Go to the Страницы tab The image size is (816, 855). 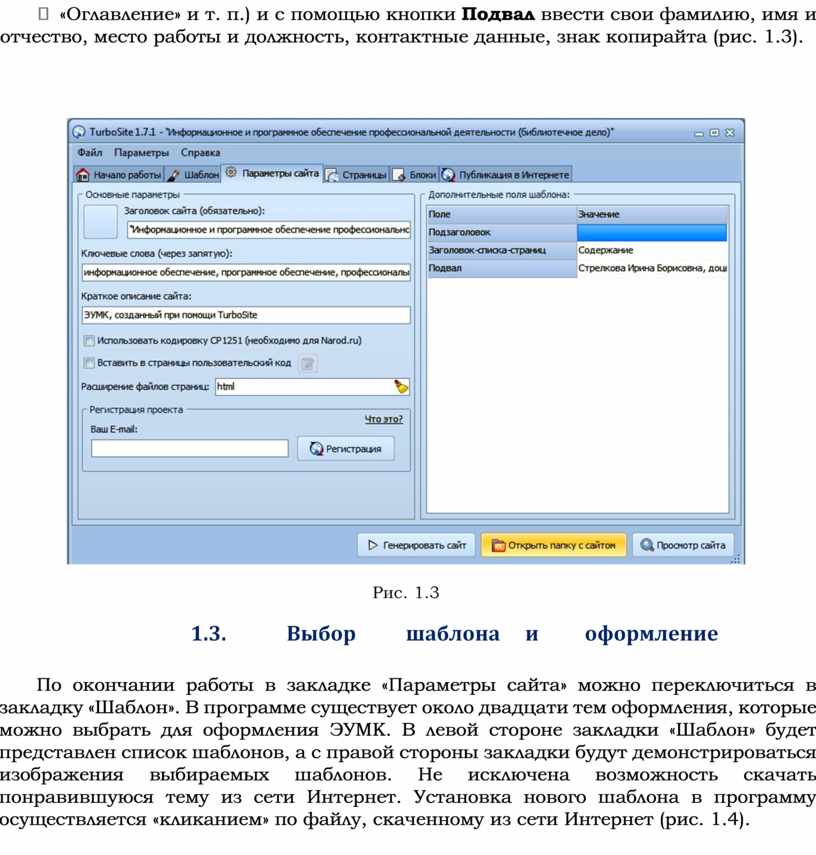(356, 174)
